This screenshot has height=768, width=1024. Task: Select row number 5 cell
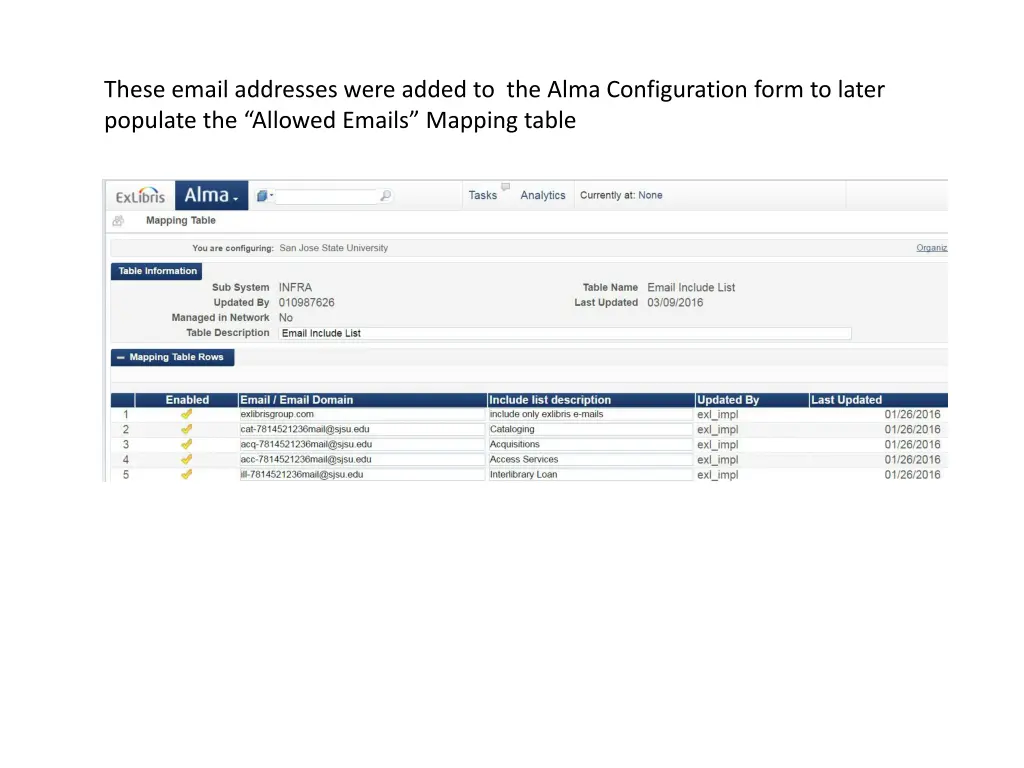[125, 475]
